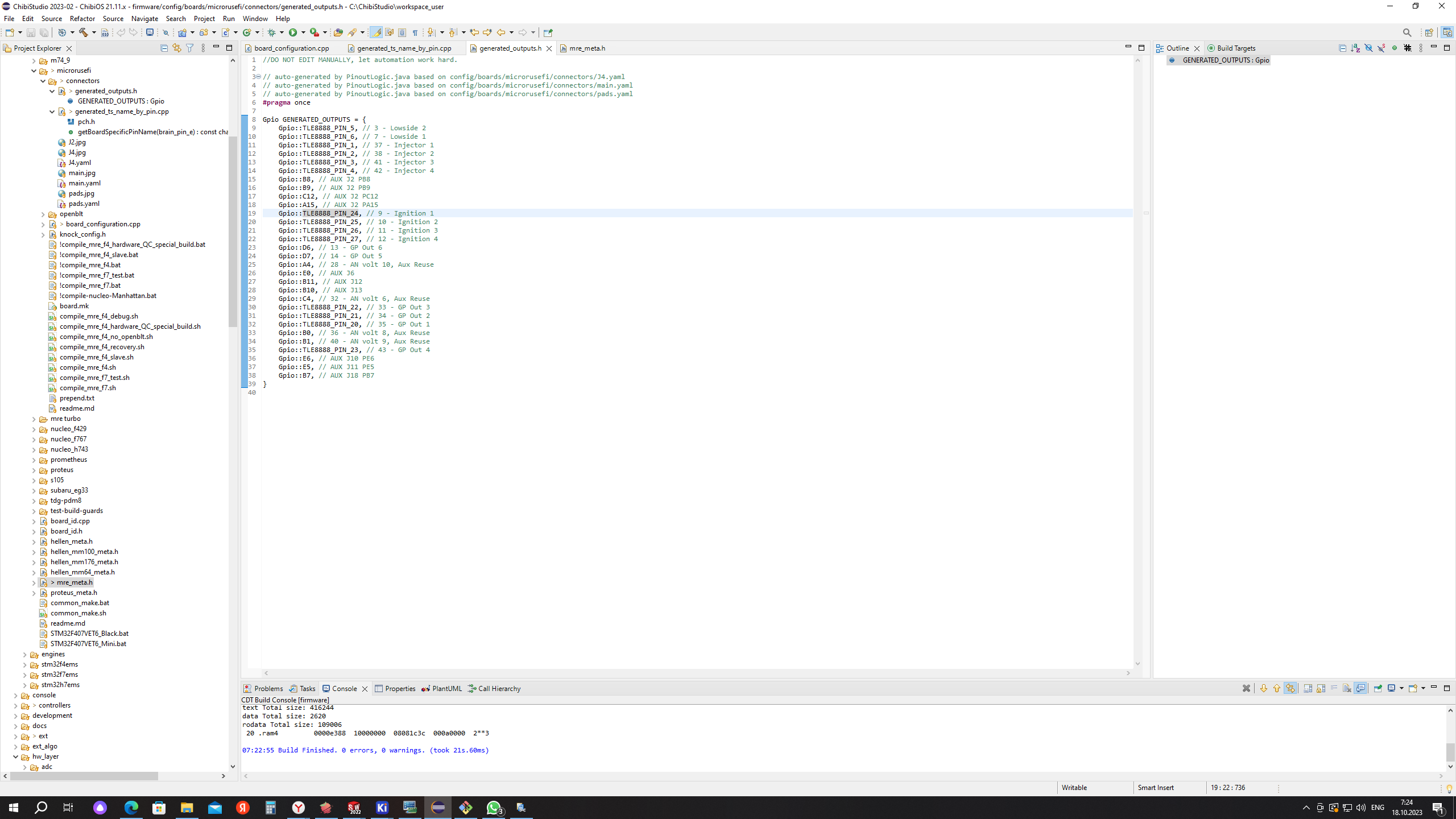Viewport: 1456px width, 819px height.
Task: Click the magnifier Search icon at top right
Action: point(1407,32)
